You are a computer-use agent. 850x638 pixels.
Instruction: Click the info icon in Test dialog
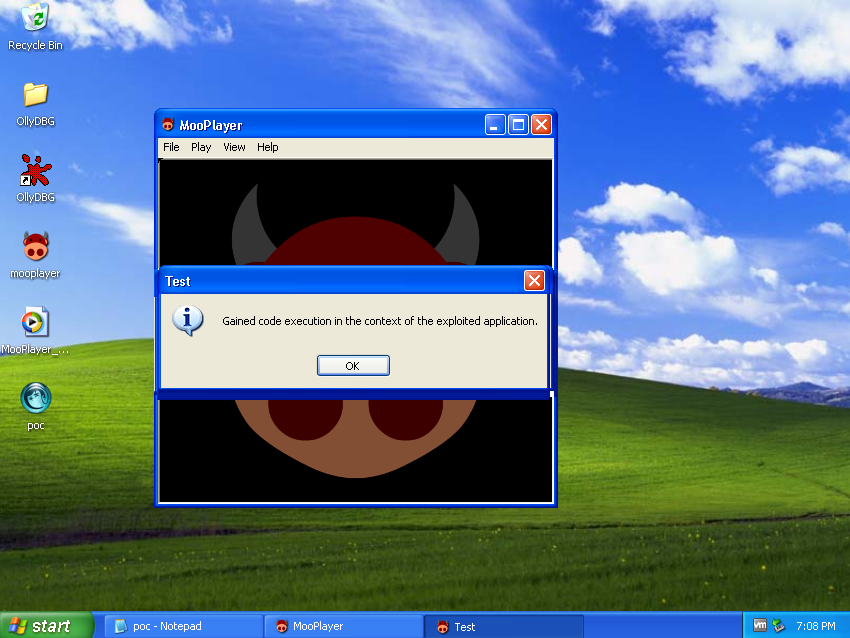(188, 320)
